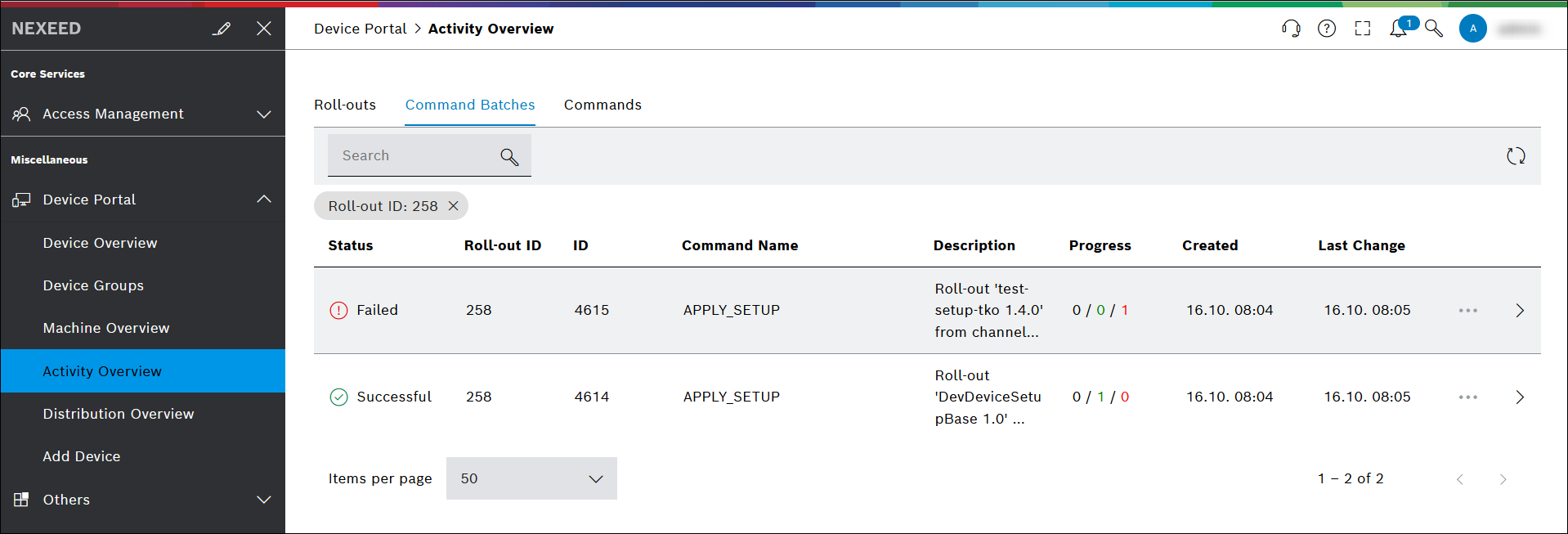Open Device Overview in sidebar
Image resolution: width=1568 pixels, height=534 pixels.
[100, 243]
